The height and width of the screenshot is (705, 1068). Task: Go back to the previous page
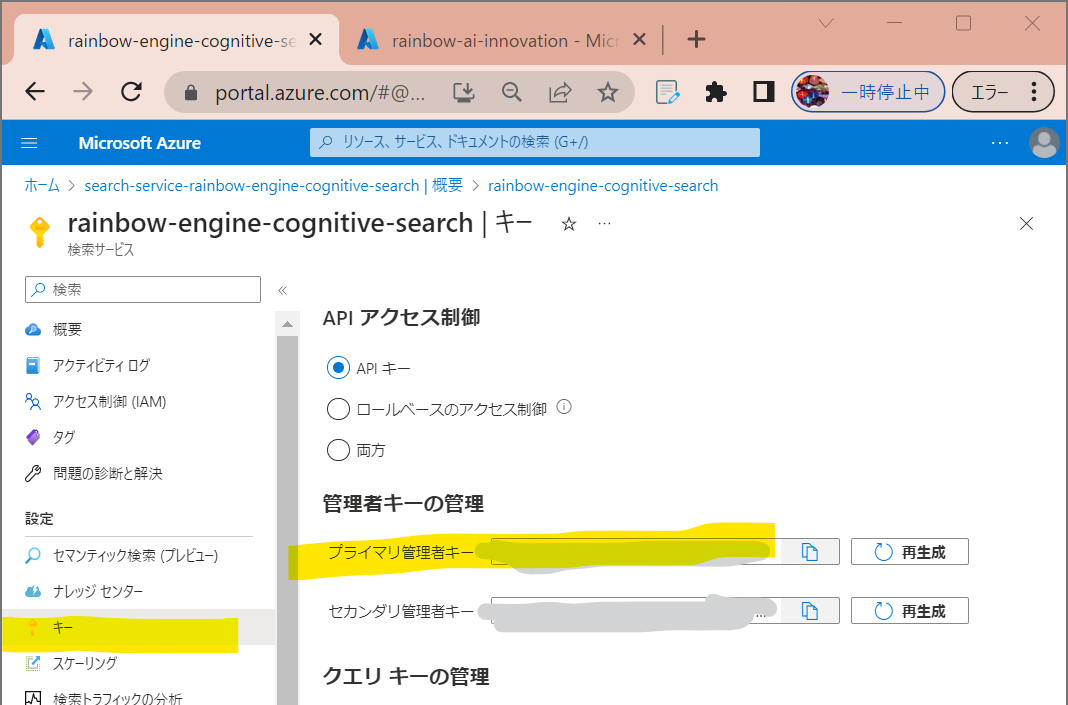35,91
